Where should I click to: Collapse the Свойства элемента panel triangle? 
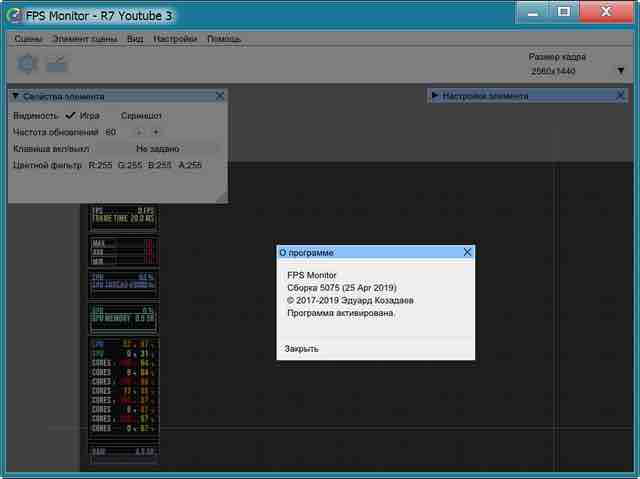16,96
